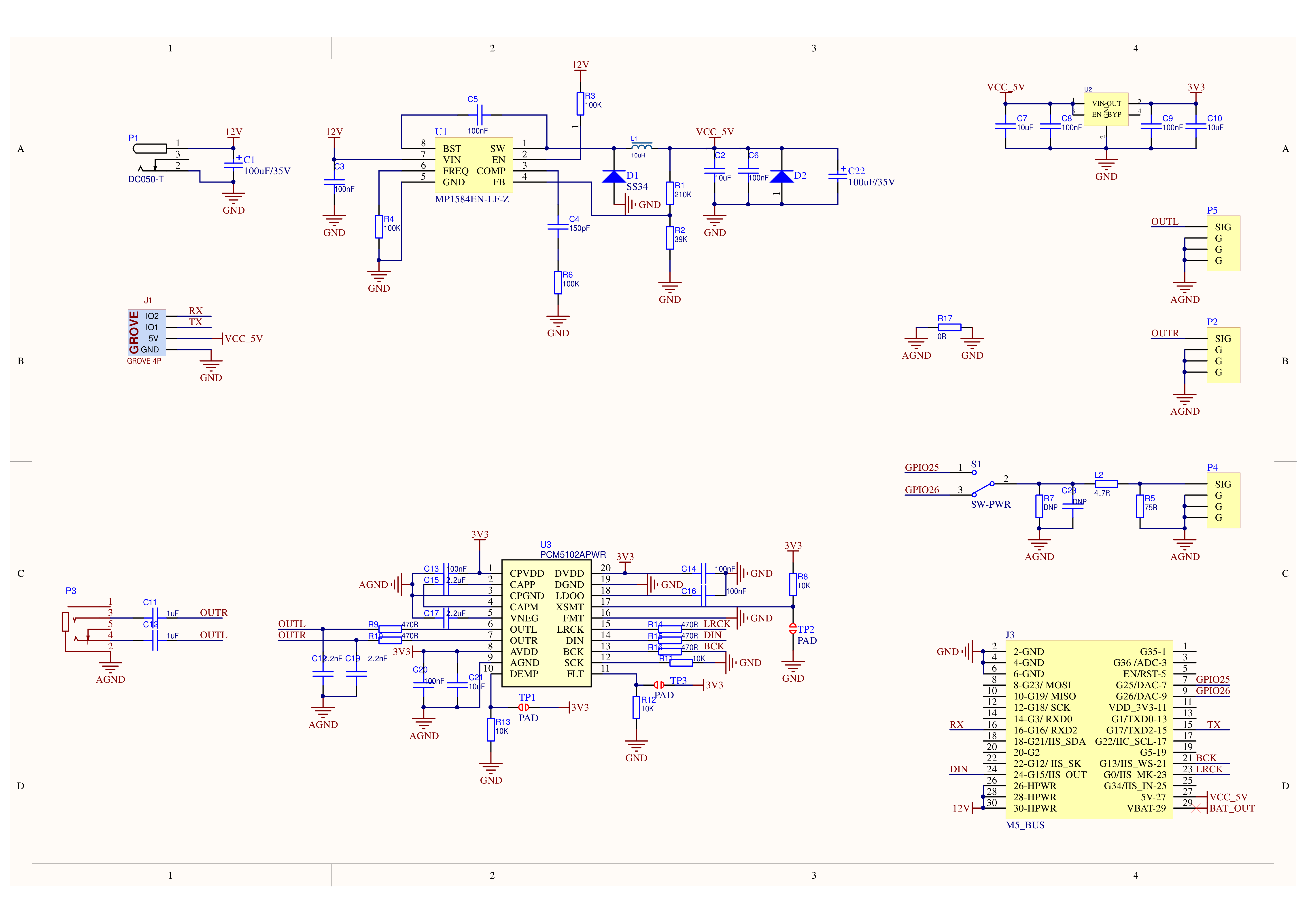
Task: Click the GROVE 4P label
Action: pyautogui.click(x=144, y=361)
